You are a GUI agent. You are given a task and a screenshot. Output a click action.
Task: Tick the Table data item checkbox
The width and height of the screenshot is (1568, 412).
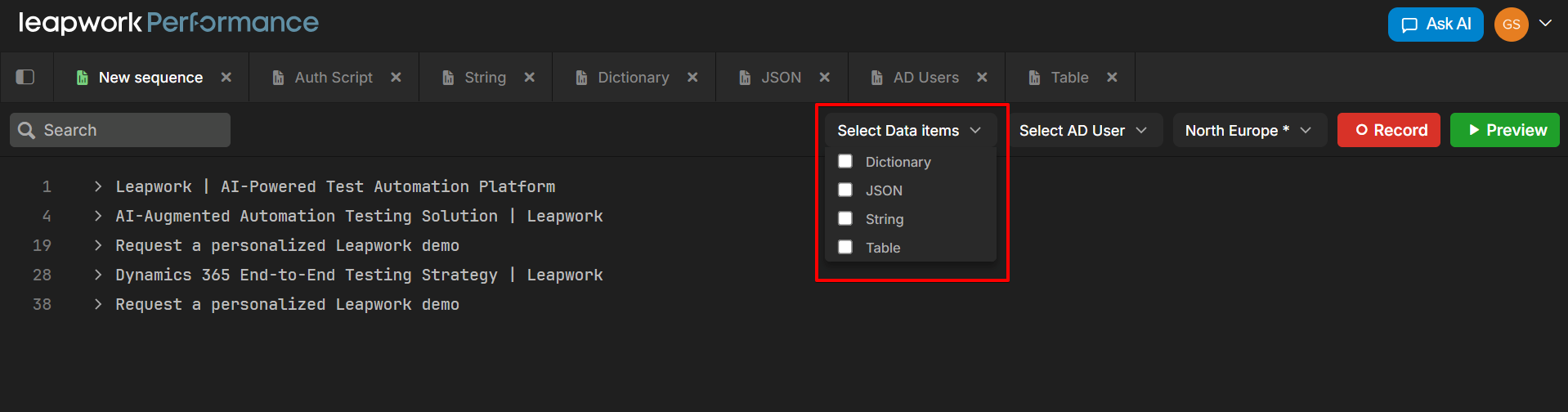pos(845,247)
